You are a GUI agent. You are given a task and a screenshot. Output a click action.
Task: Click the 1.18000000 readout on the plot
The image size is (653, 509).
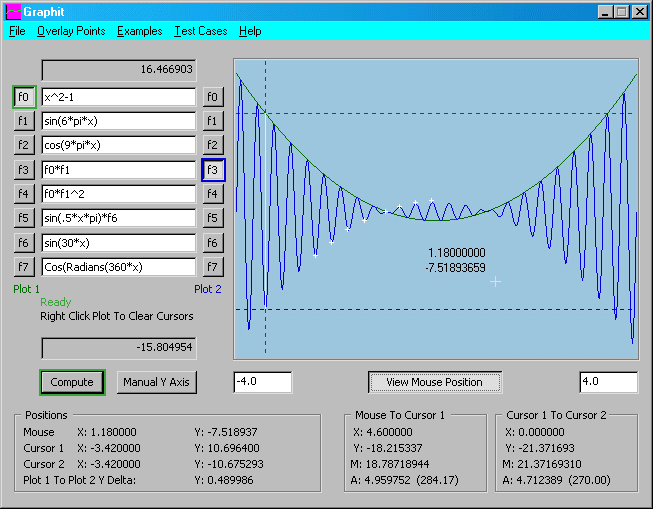[x=457, y=253]
